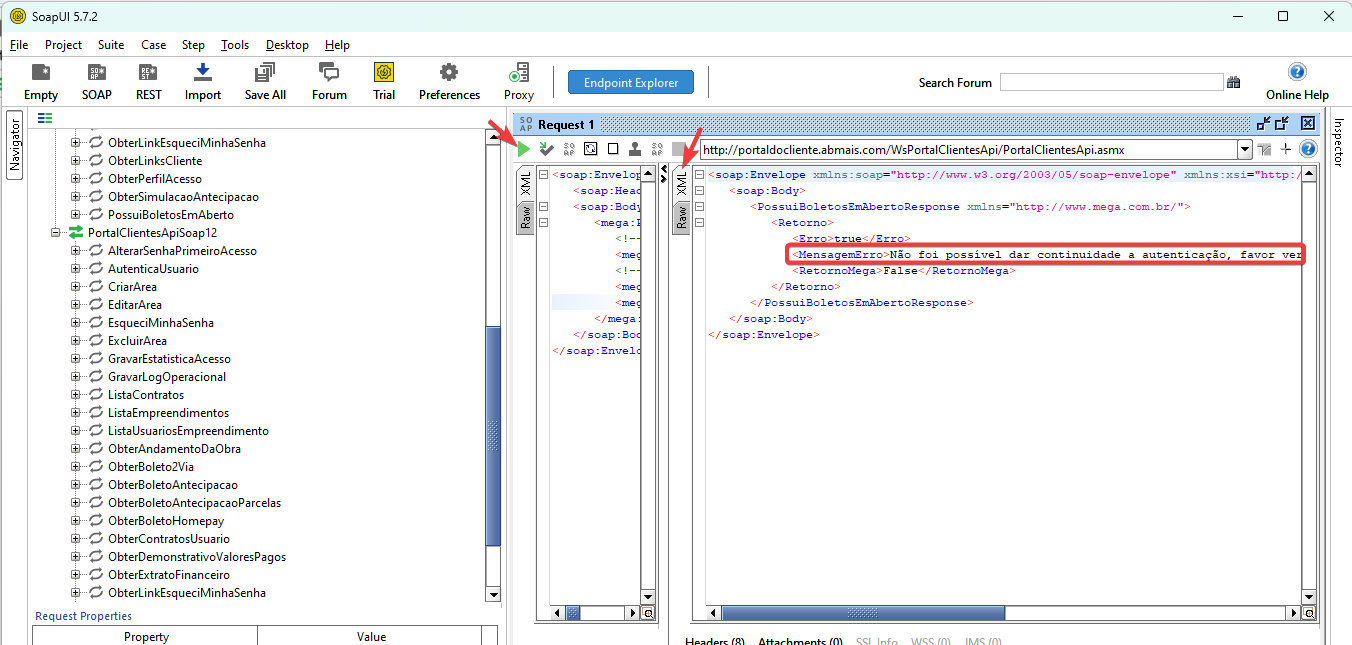
Task: Click the search icon next to Search Forum field
Action: pyautogui.click(x=1234, y=82)
